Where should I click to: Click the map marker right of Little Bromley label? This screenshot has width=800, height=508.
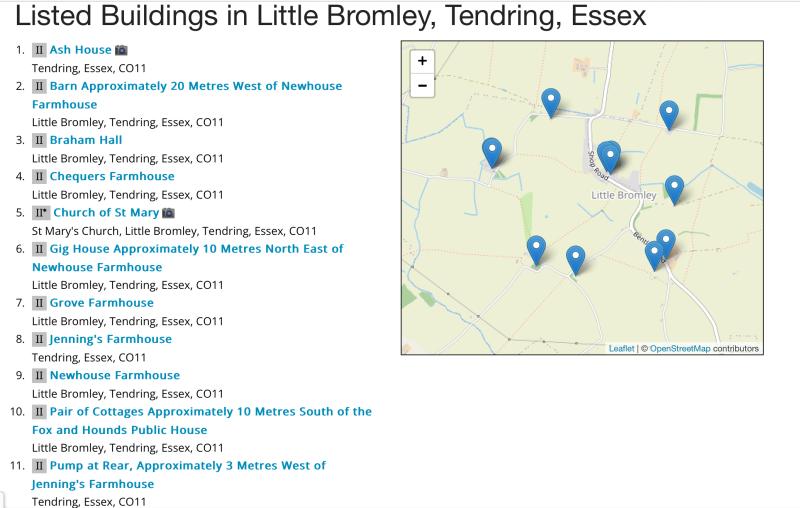[x=674, y=188]
